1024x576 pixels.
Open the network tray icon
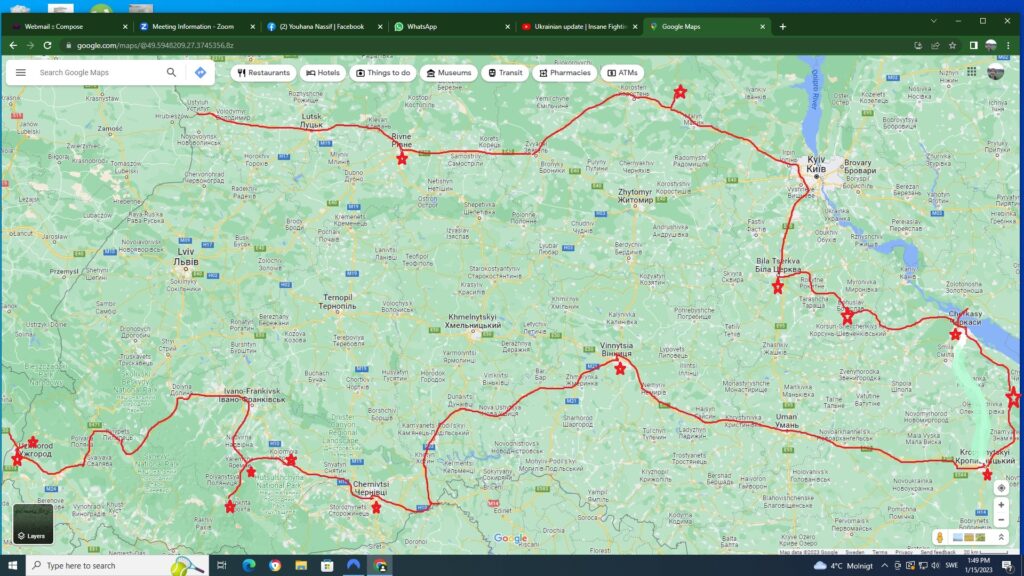point(923,566)
